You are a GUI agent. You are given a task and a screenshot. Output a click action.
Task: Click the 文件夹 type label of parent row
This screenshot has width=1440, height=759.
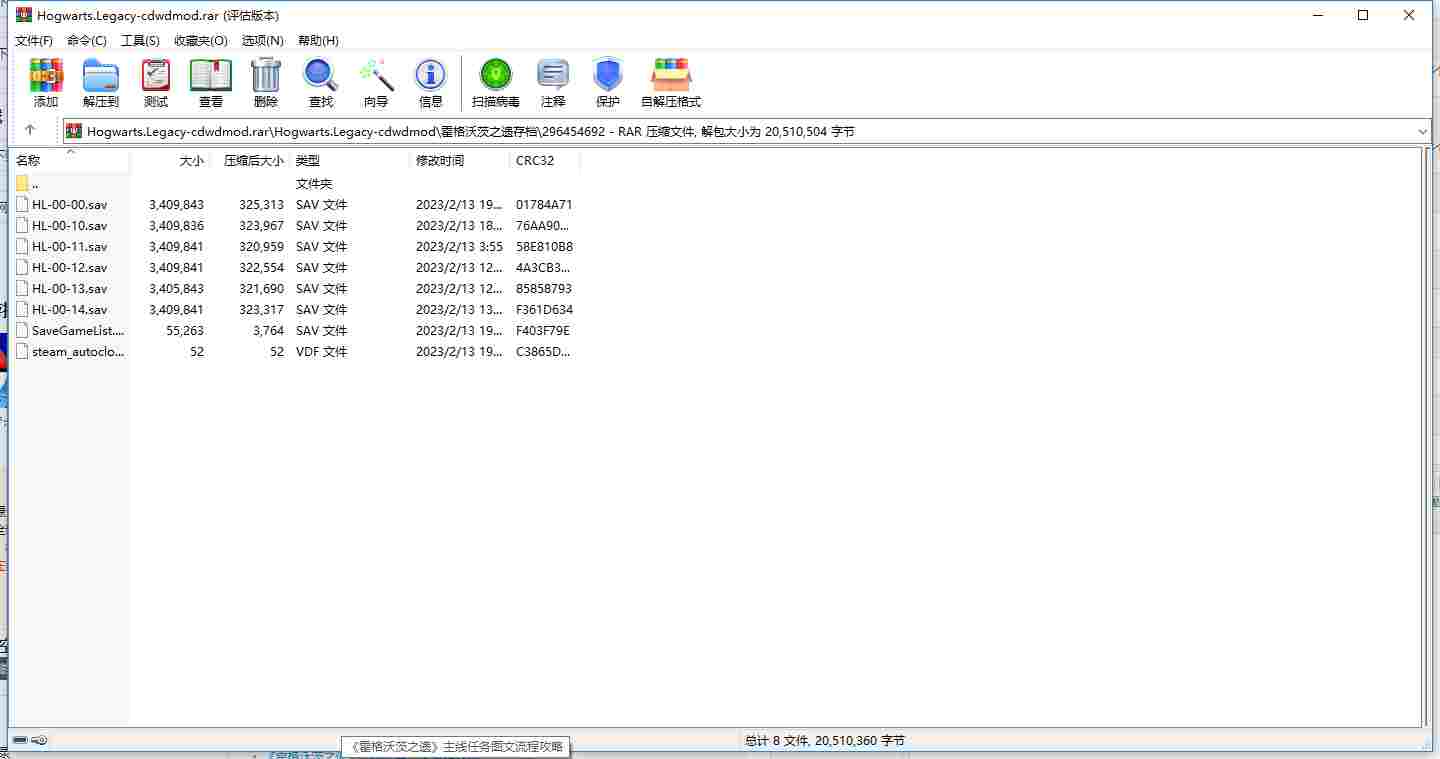tap(314, 183)
